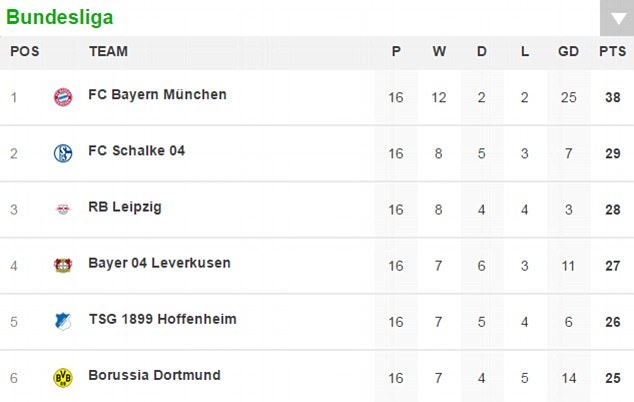Select the TSG 1899 Hoffenheim team name
Screen dimensions: 634x402
pos(160,320)
